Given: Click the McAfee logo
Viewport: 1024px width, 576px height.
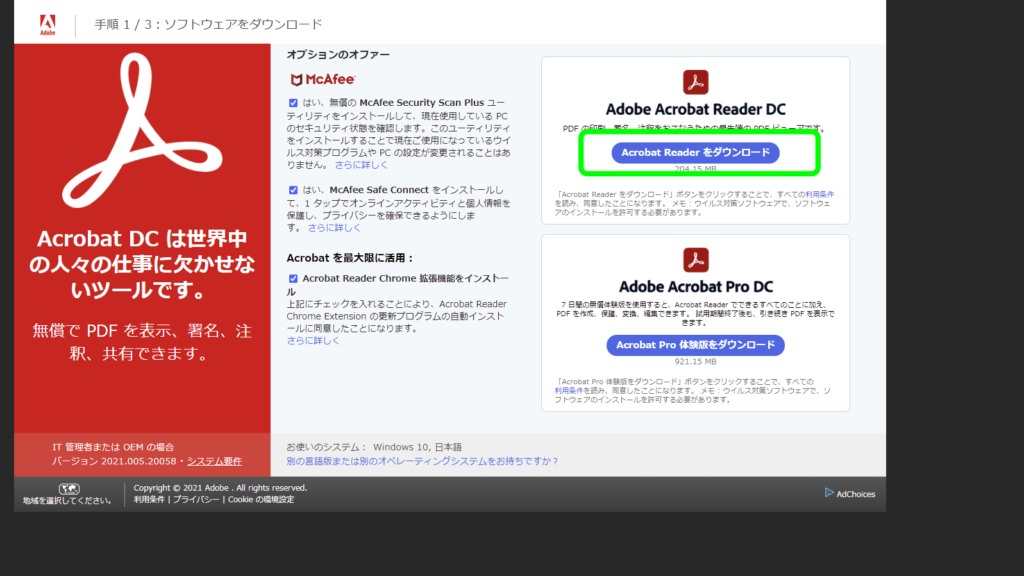Looking at the screenshot, I should pyautogui.click(x=323, y=80).
